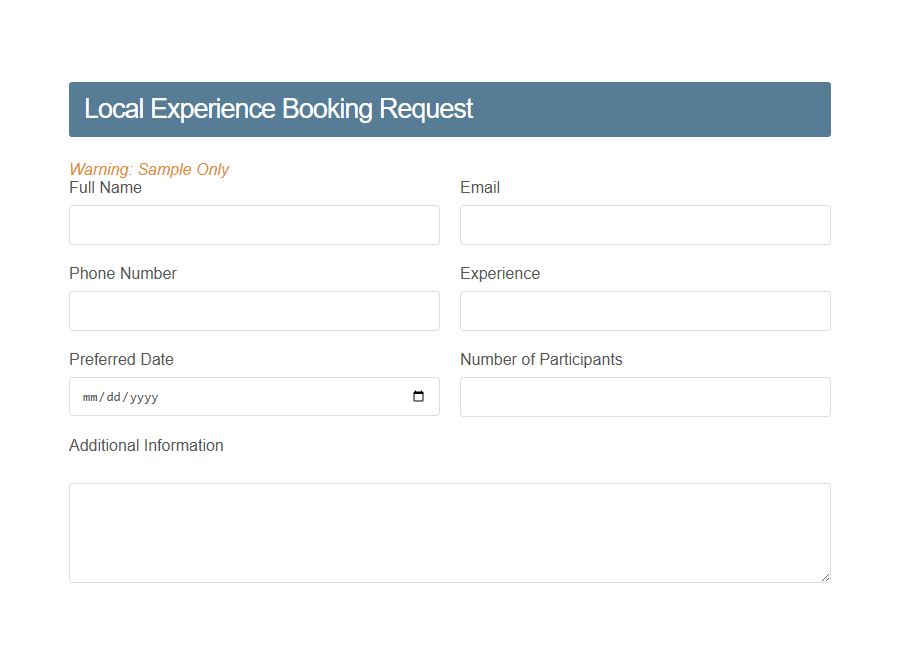Click the Local Experience Booking Request header
The height and width of the screenshot is (647, 900).
277,108
